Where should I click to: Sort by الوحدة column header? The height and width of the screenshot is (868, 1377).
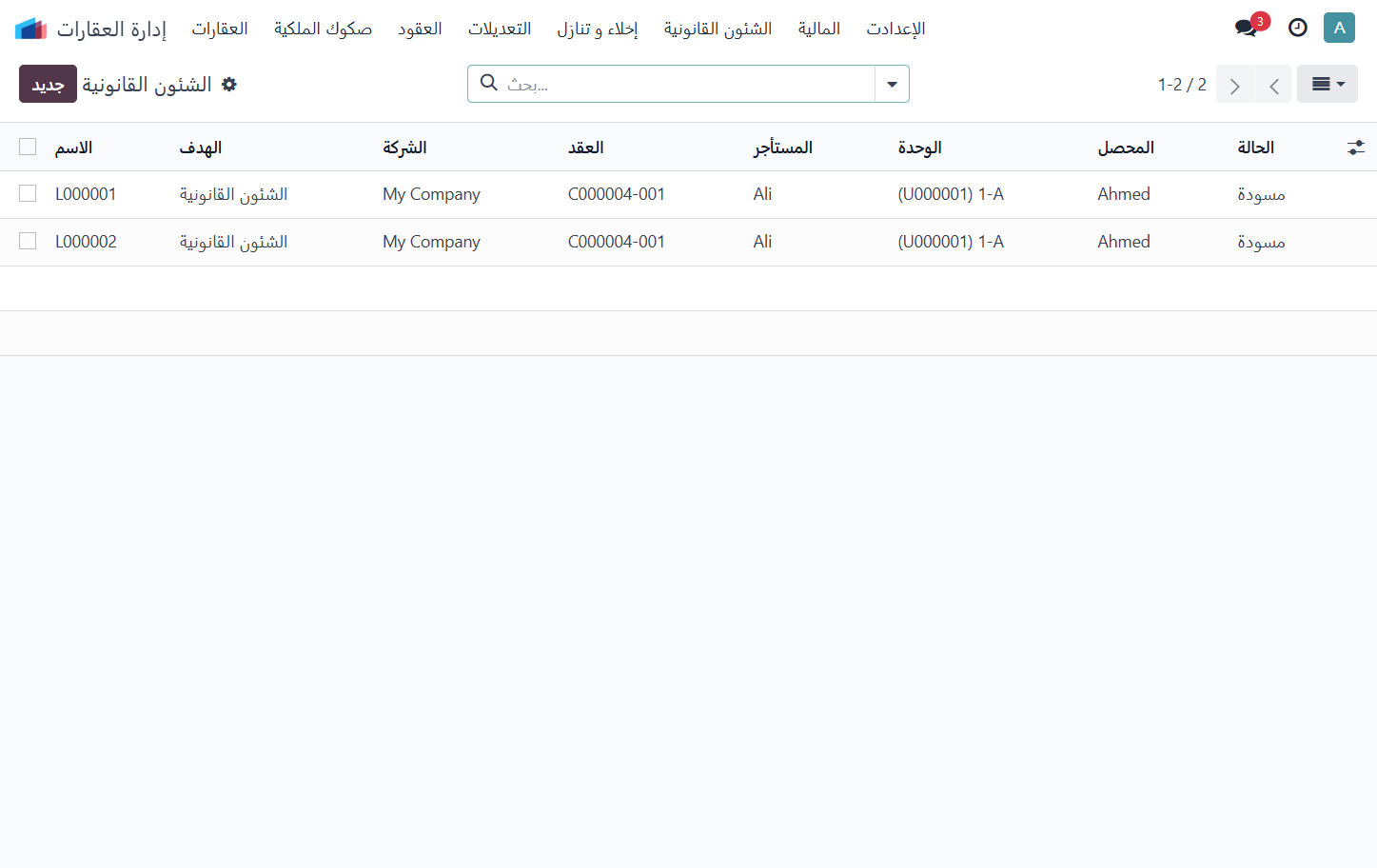tap(919, 148)
